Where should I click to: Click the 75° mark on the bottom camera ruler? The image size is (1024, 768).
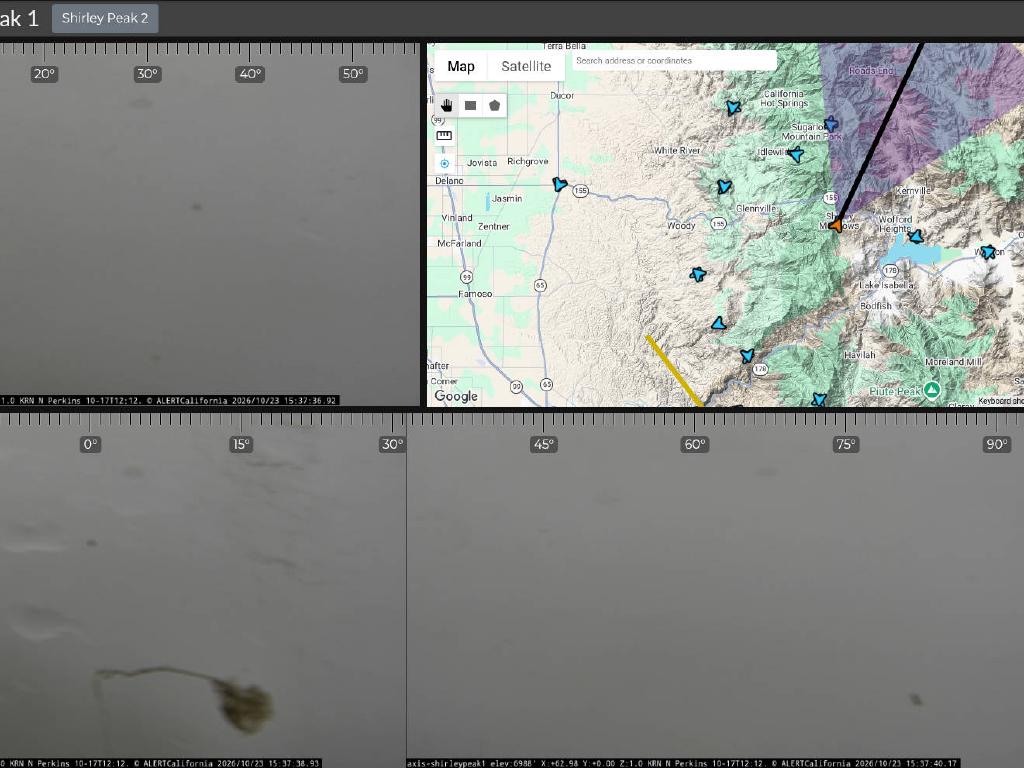click(845, 445)
